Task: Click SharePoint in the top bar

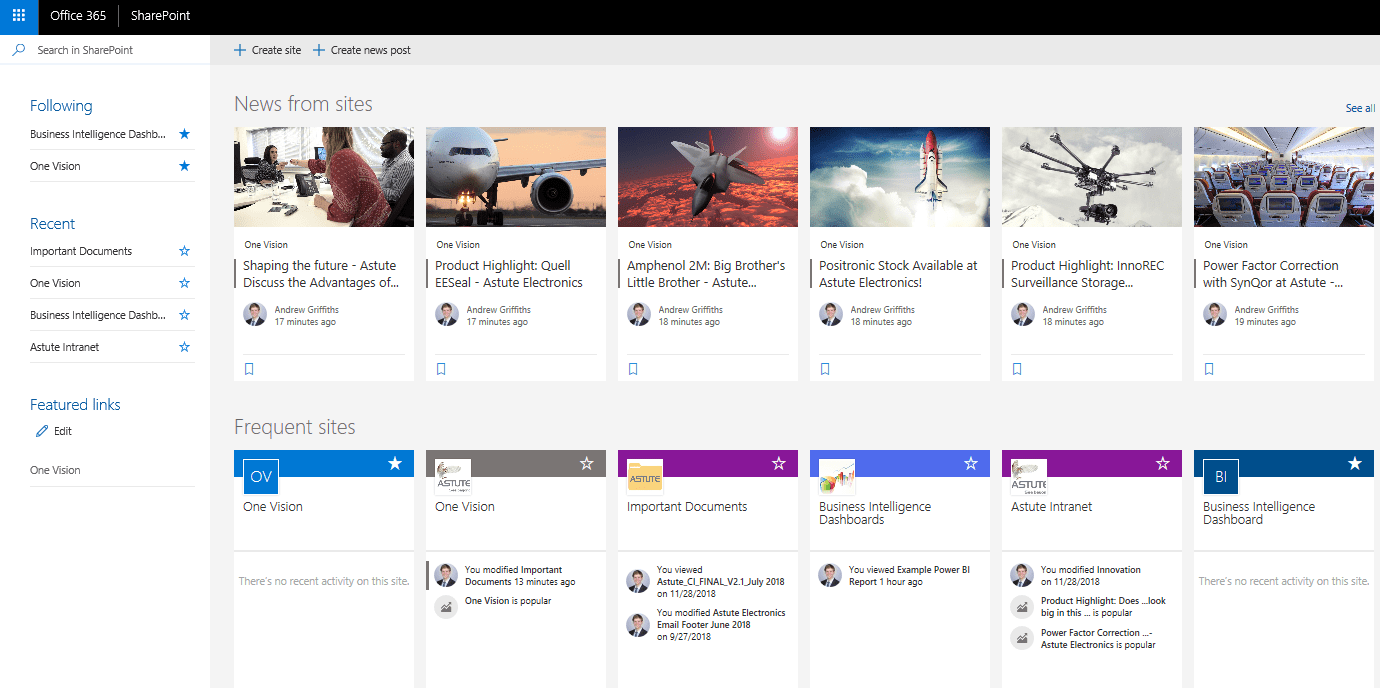Action: (x=161, y=16)
